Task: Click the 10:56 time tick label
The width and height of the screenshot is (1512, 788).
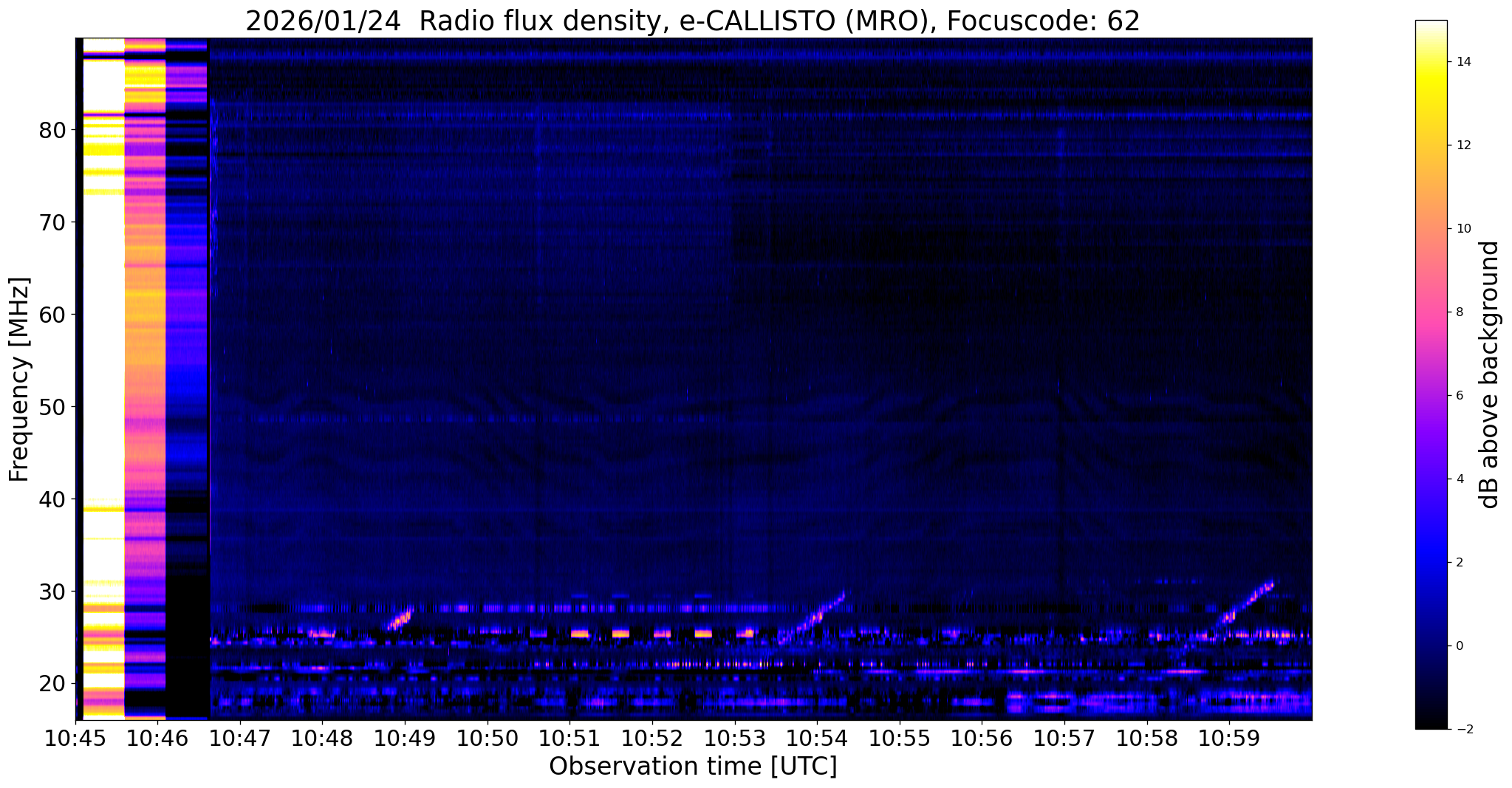Action: coord(982,738)
